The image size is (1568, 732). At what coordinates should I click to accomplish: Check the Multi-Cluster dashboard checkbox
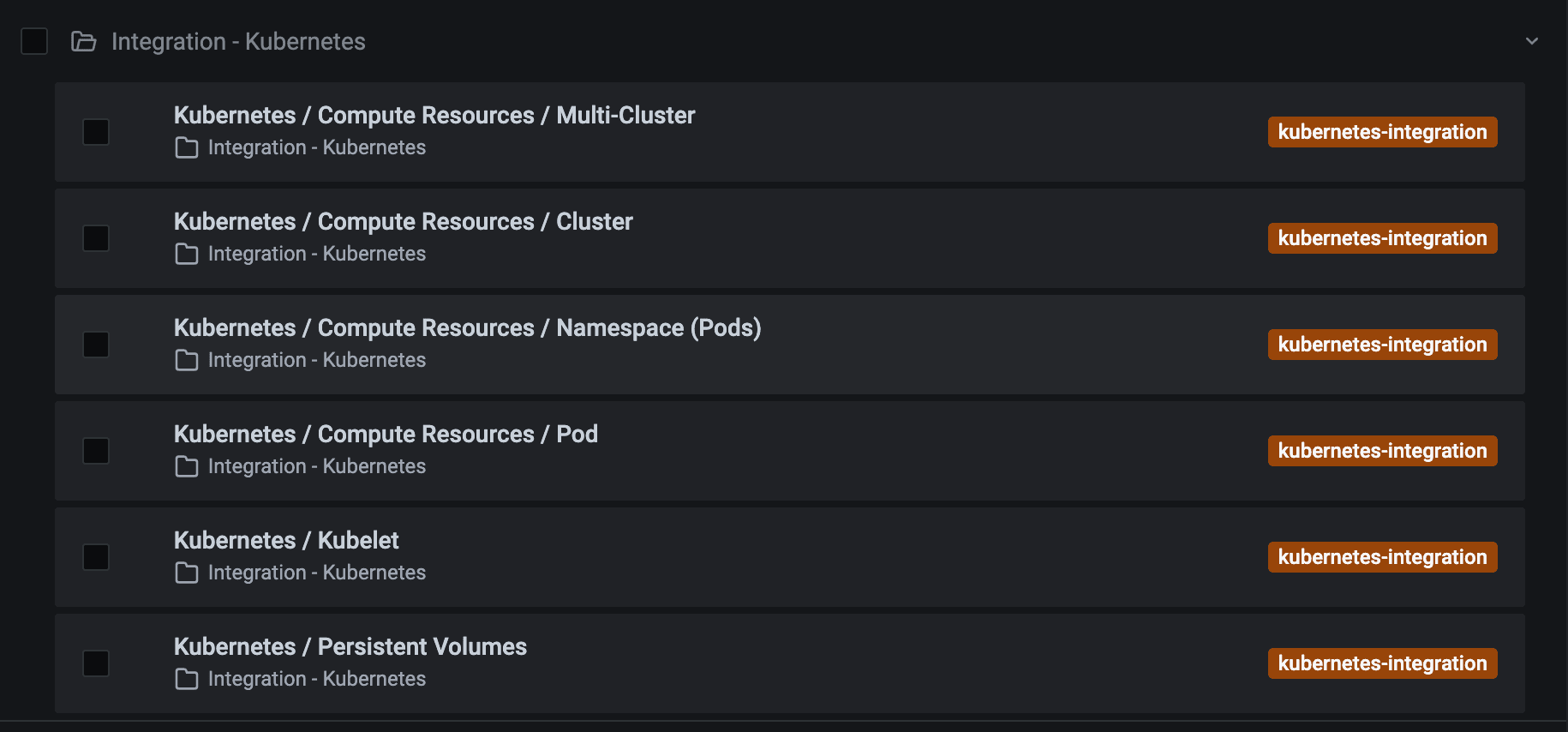[96, 132]
